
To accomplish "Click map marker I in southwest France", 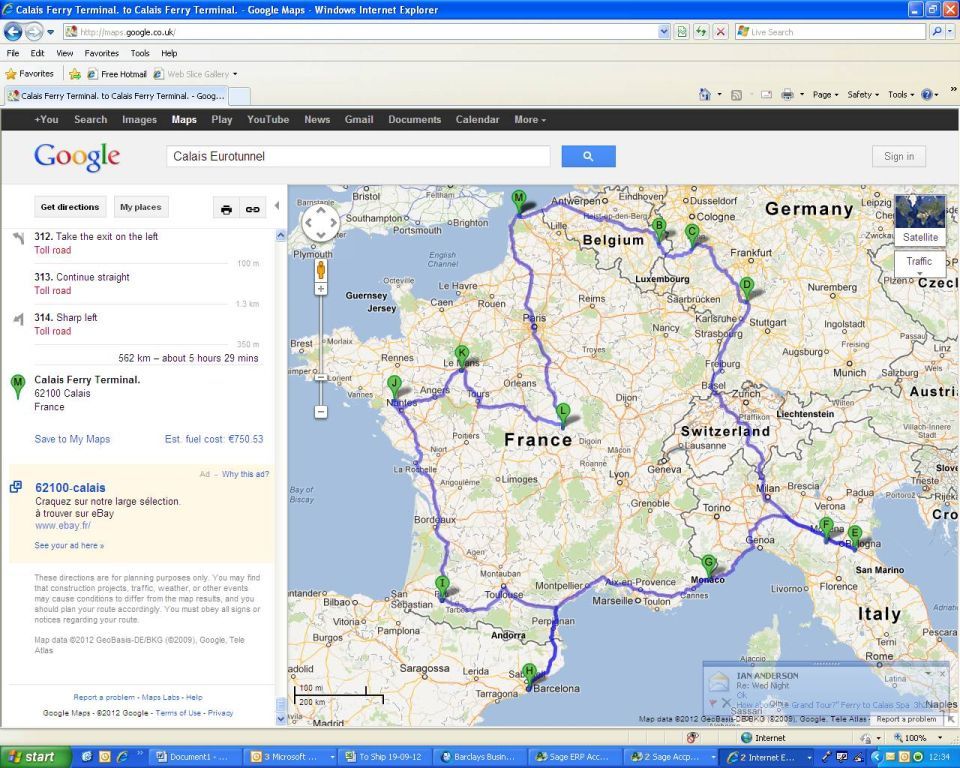I will coord(441,587).
